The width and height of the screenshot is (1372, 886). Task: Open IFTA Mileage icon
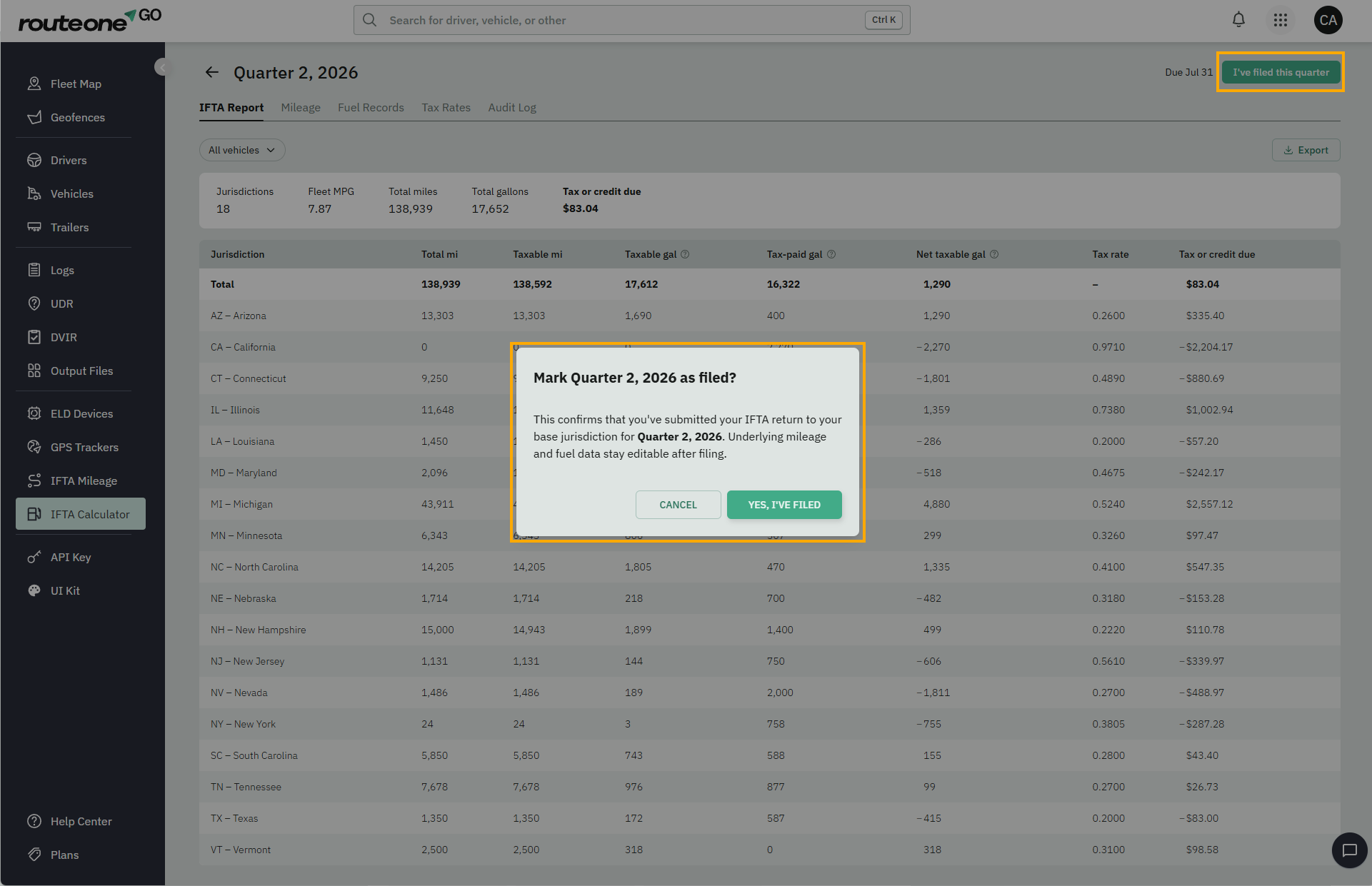[x=34, y=480]
